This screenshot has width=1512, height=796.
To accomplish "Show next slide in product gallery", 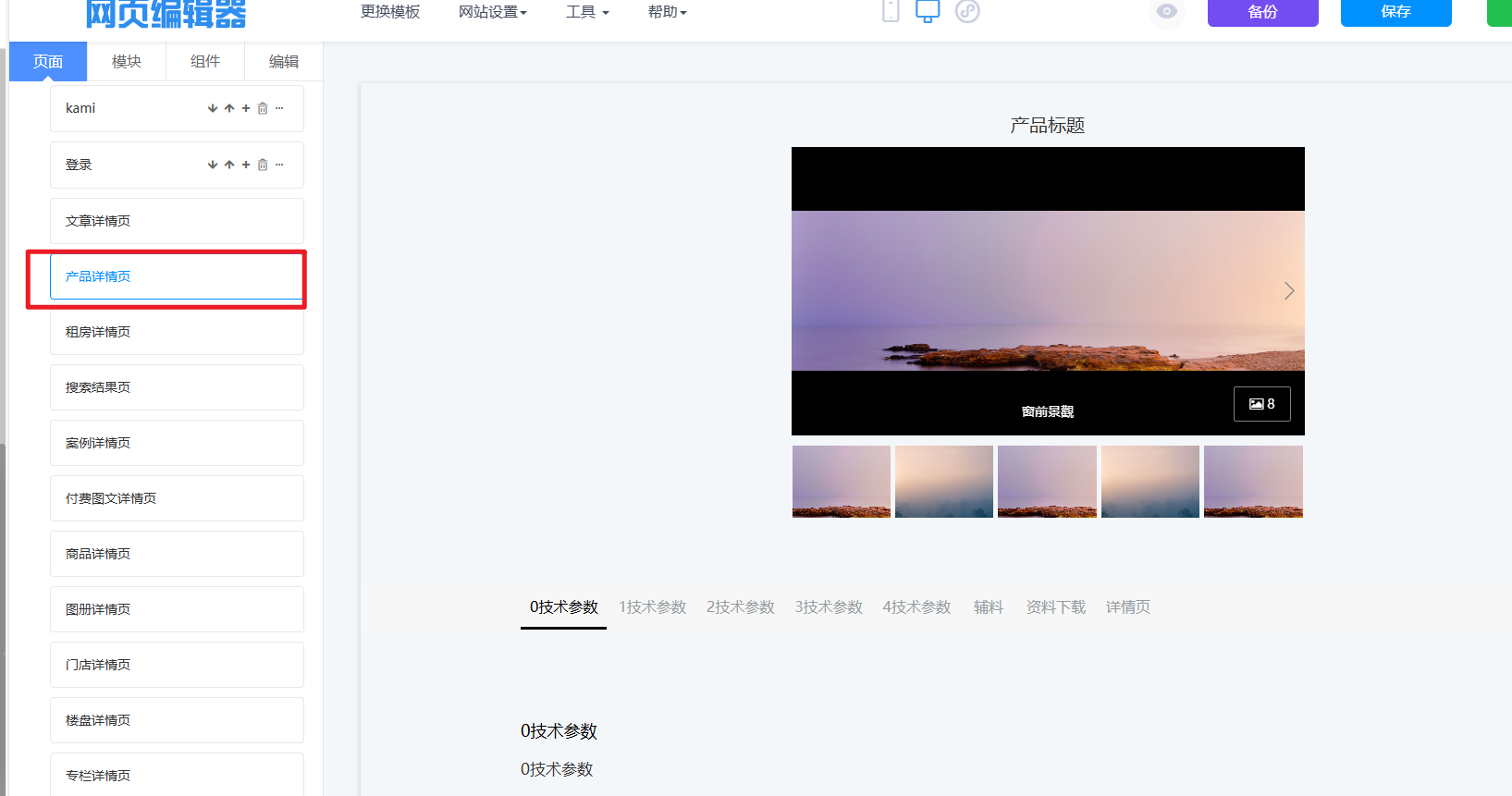I will click(x=1289, y=291).
